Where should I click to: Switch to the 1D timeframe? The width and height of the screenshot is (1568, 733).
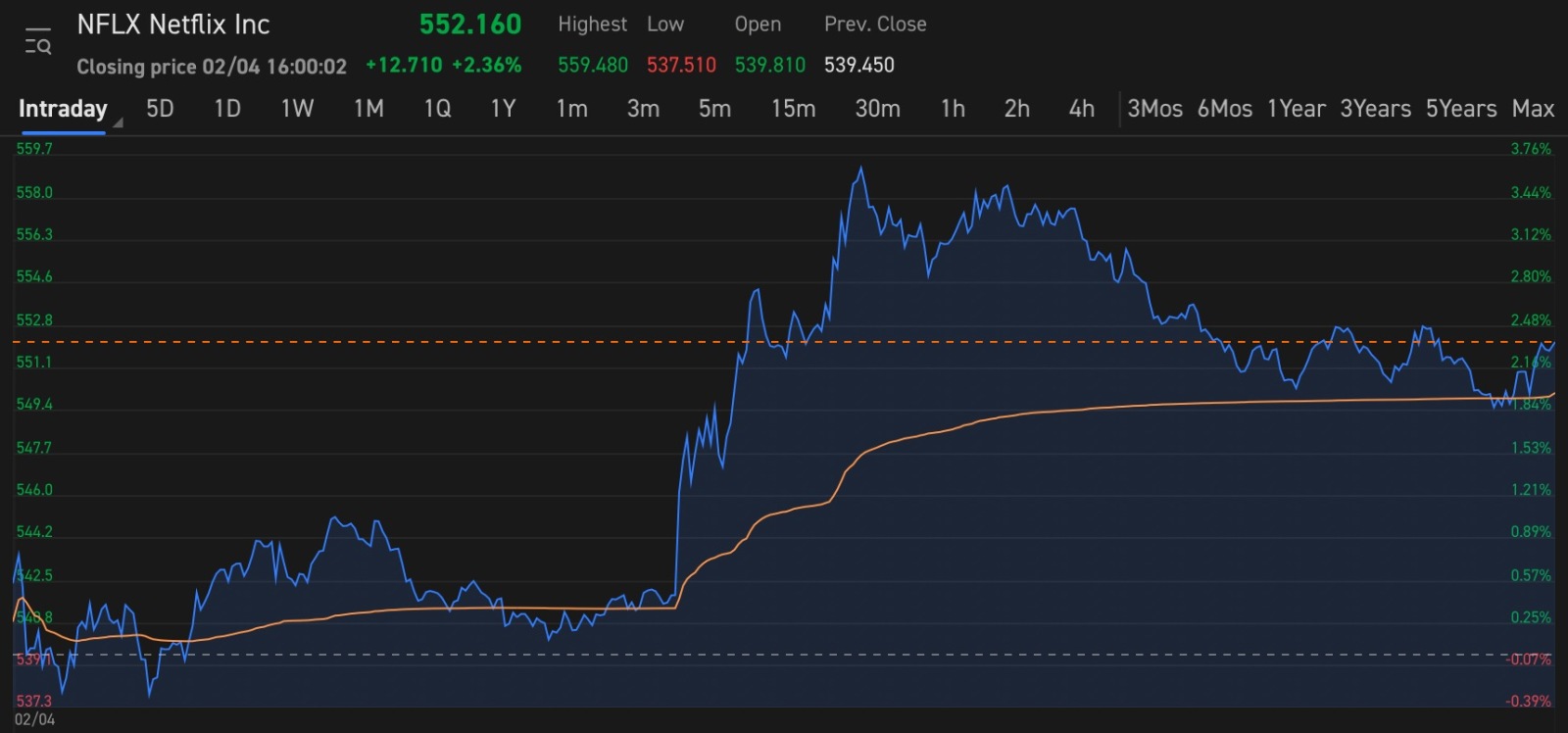click(x=227, y=109)
